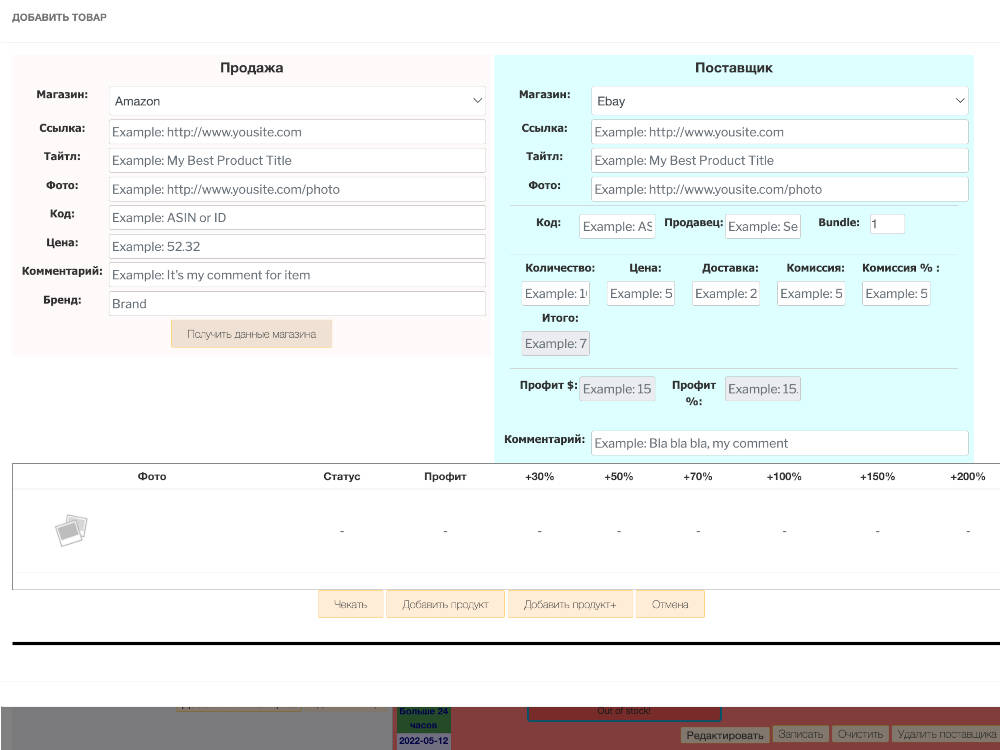Click the Продажа Тайтл input field

tap(297, 161)
